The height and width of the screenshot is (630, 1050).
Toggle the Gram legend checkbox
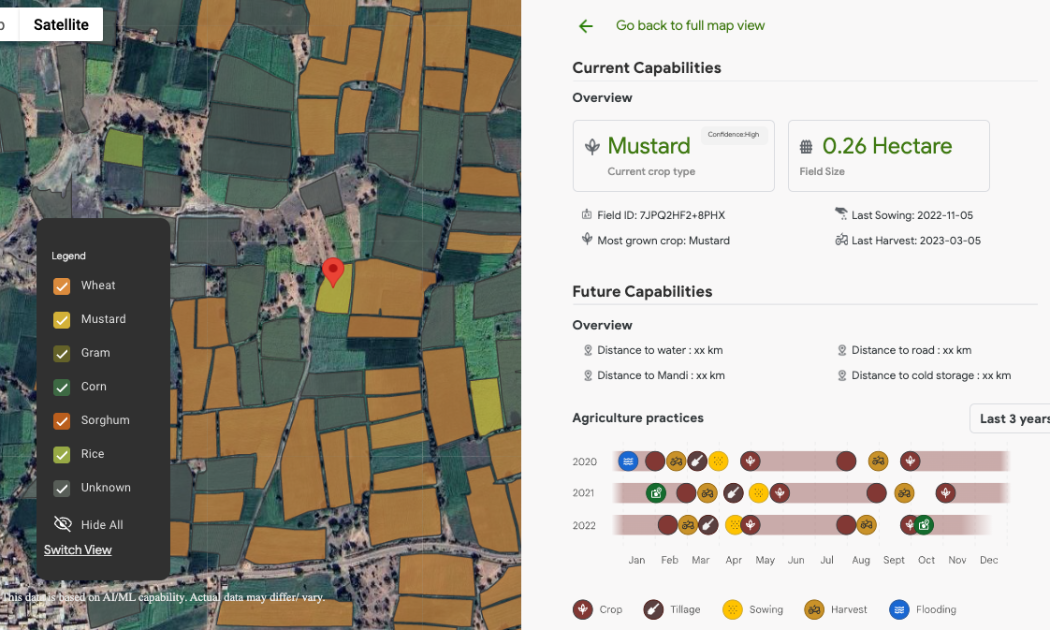tap(62, 353)
